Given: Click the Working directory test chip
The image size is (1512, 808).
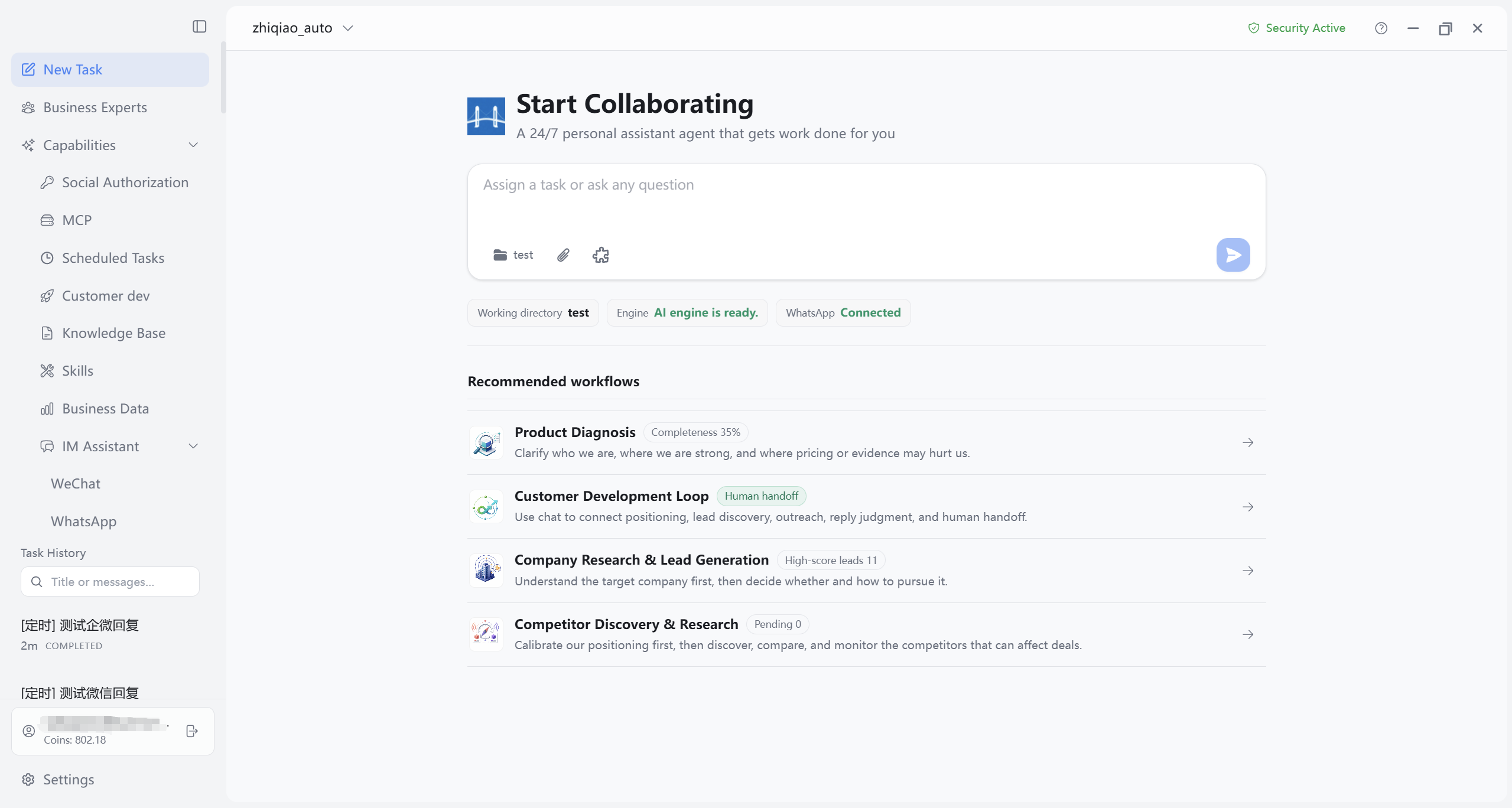Looking at the screenshot, I should coord(533,313).
